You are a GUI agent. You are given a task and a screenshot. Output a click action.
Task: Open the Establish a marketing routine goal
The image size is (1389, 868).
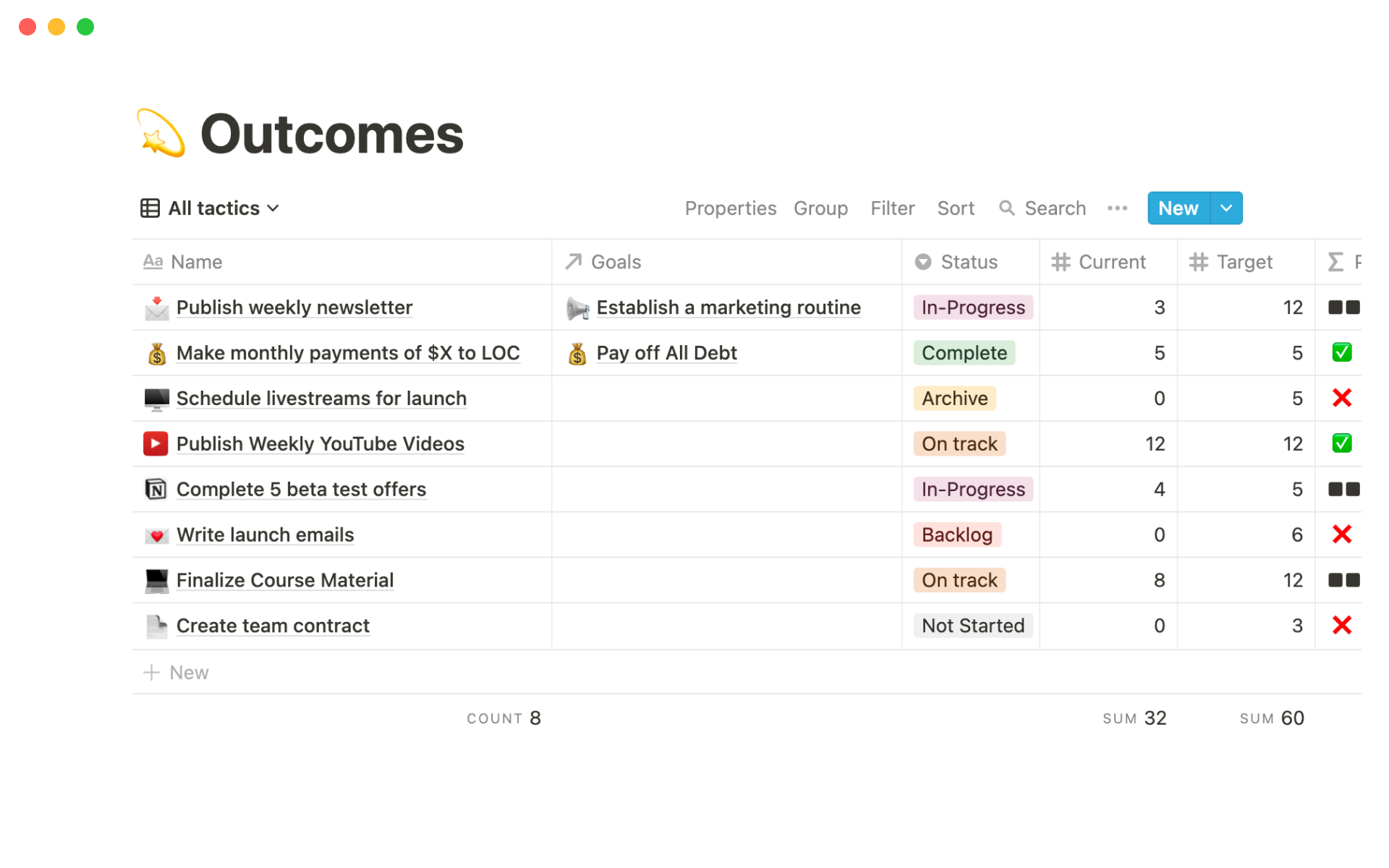pos(728,307)
